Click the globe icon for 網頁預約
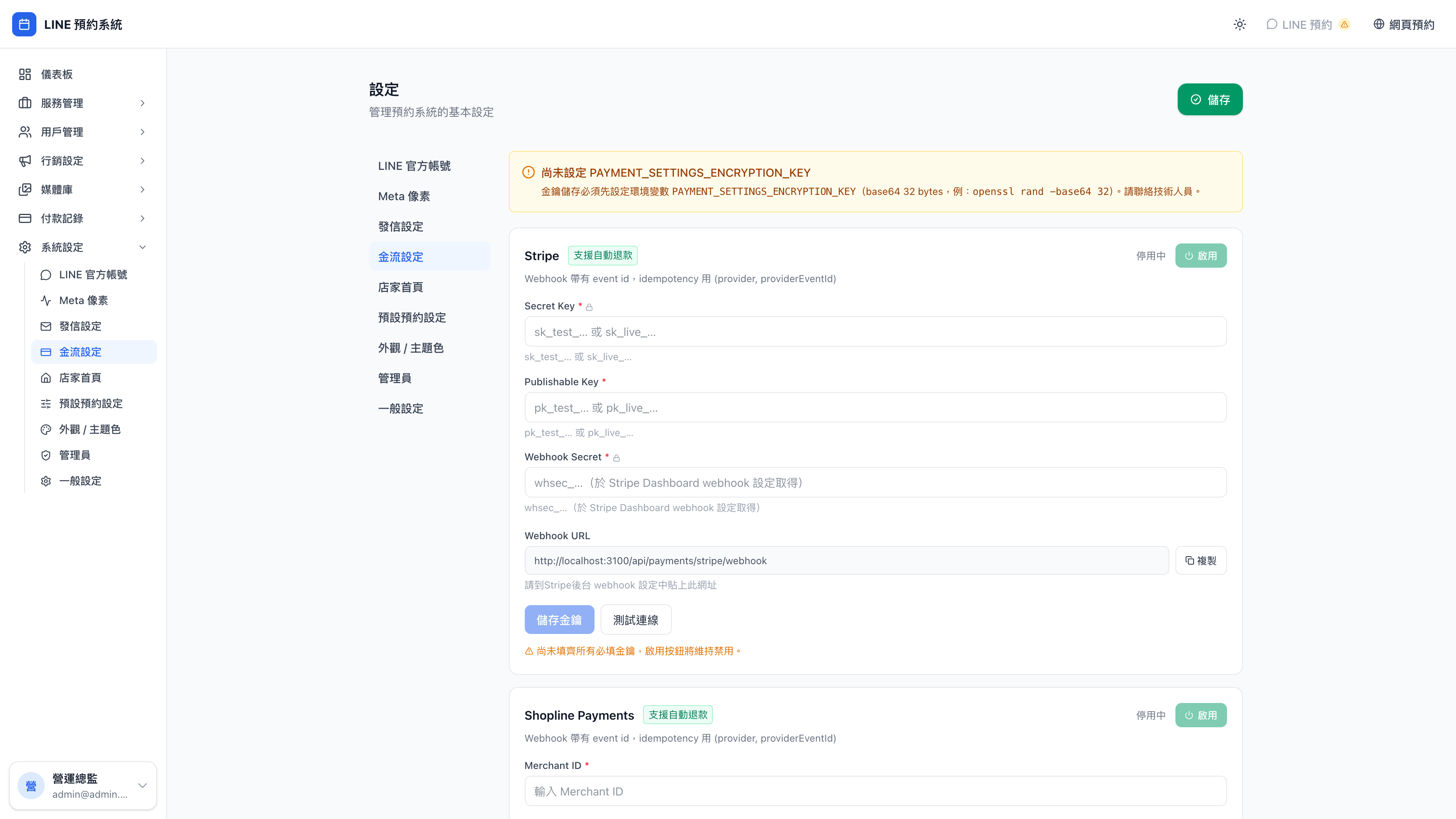Viewport: 1456px width, 819px height. [x=1379, y=24]
